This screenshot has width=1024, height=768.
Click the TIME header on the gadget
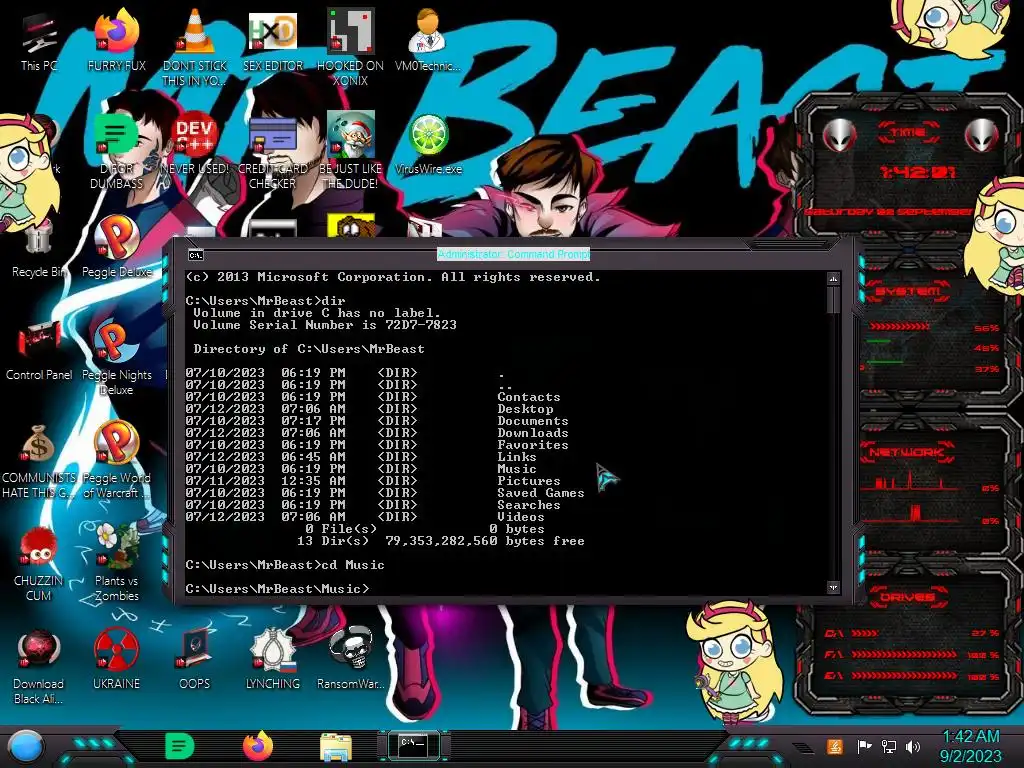908,132
